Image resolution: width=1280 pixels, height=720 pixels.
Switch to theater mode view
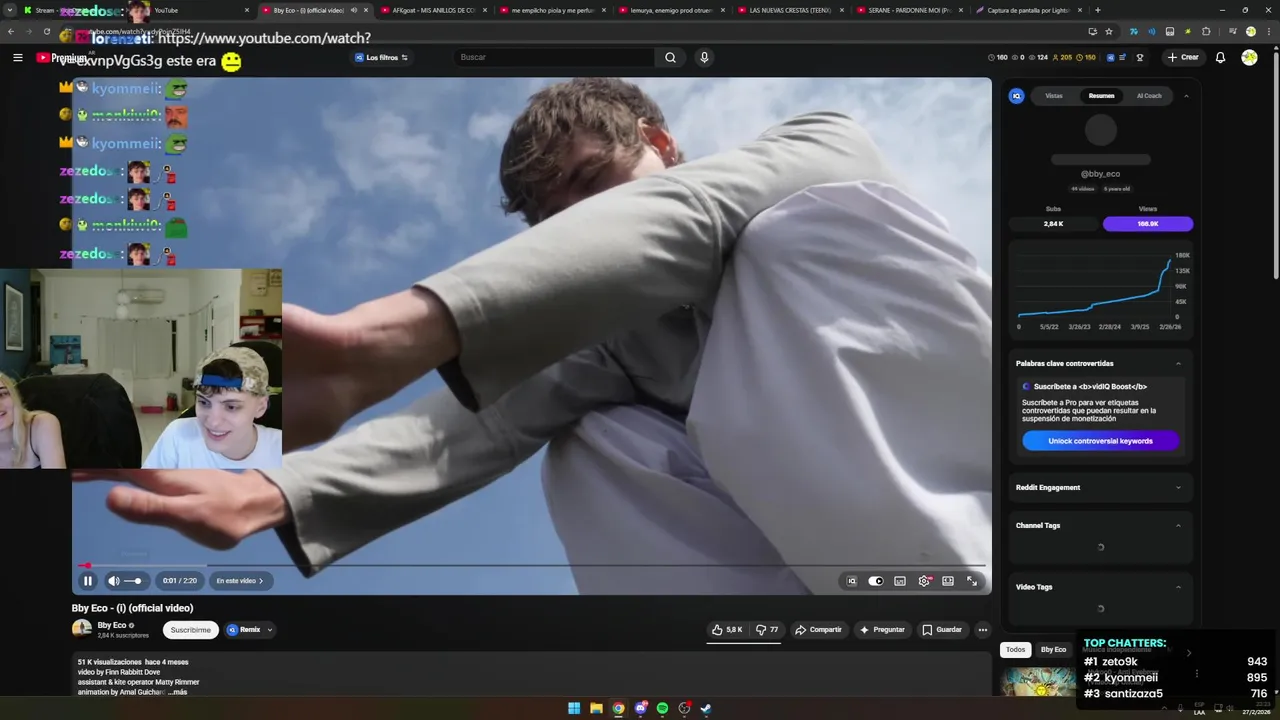948,581
